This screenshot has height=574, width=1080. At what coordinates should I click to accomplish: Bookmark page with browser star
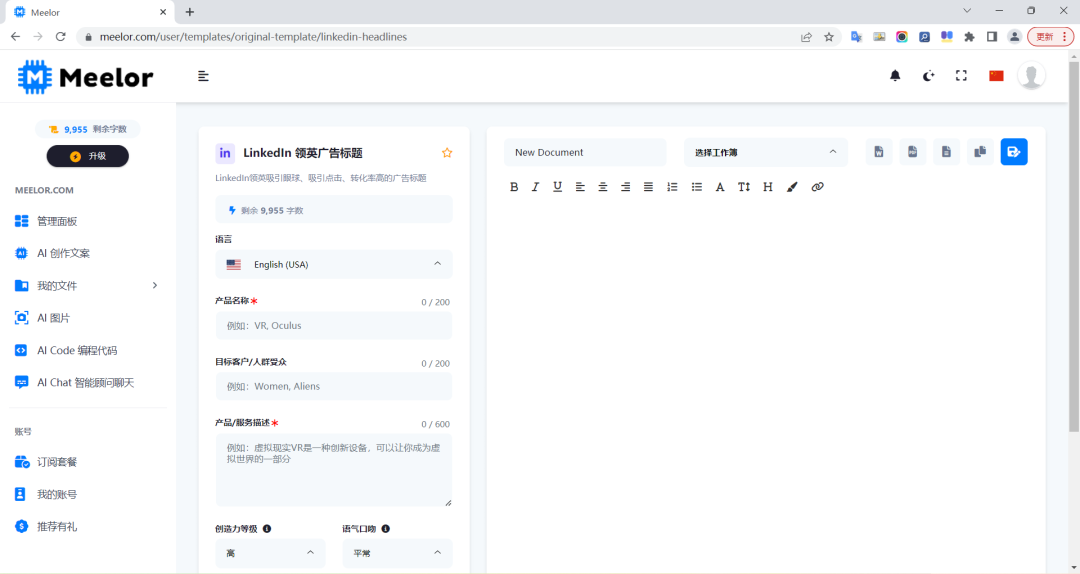pos(829,37)
